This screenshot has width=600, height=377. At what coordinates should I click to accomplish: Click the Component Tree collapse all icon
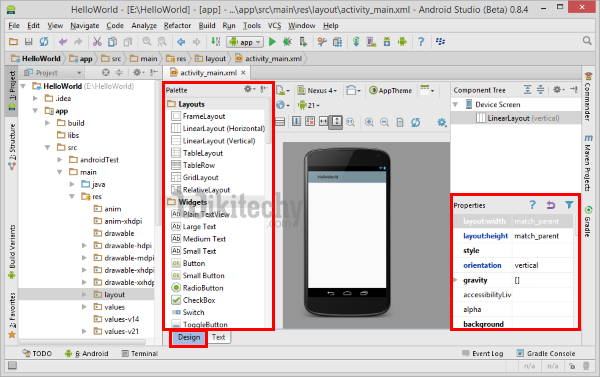tap(540, 90)
